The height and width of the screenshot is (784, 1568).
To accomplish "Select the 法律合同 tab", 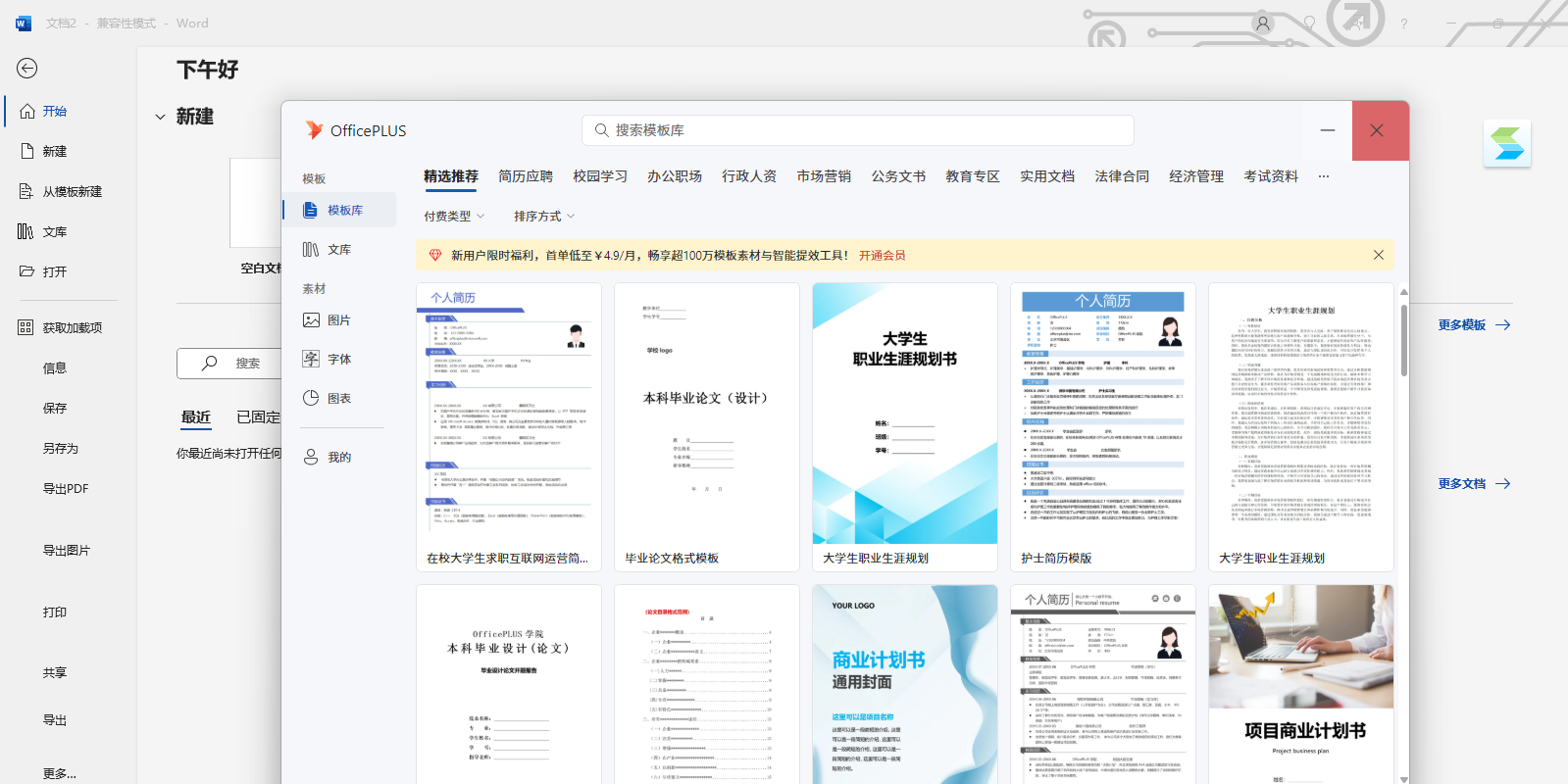I will [x=1122, y=176].
